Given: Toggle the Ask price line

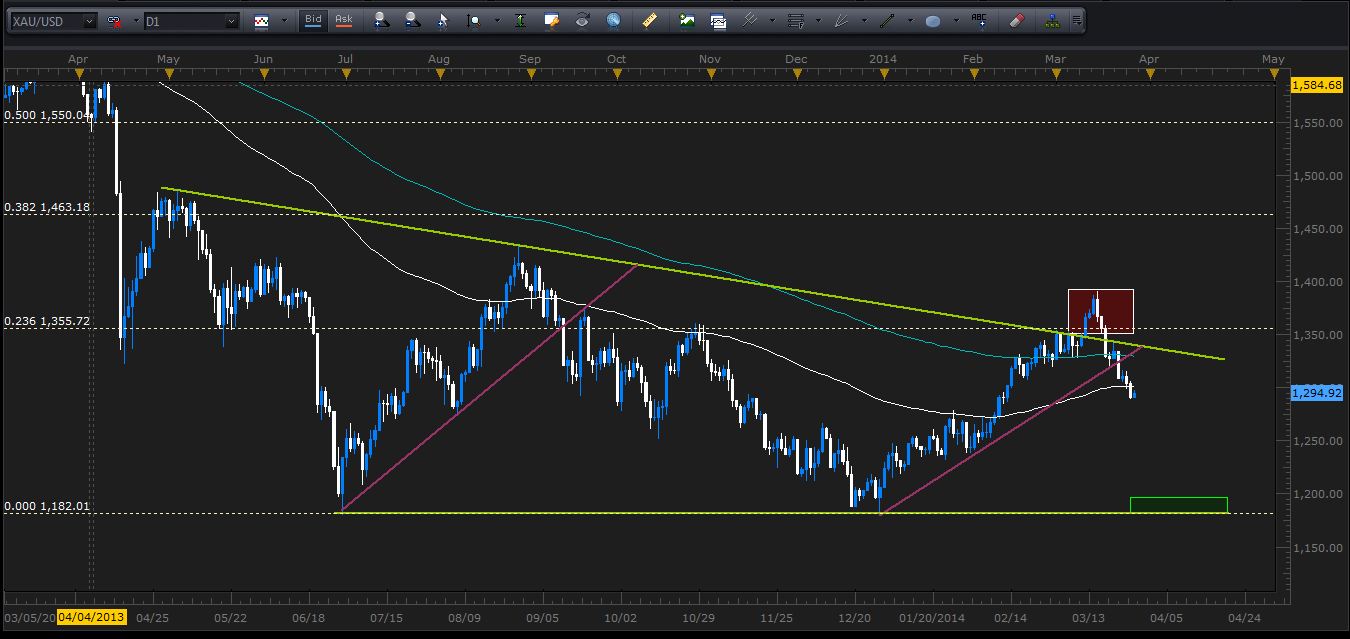Looking at the screenshot, I should (344, 20).
